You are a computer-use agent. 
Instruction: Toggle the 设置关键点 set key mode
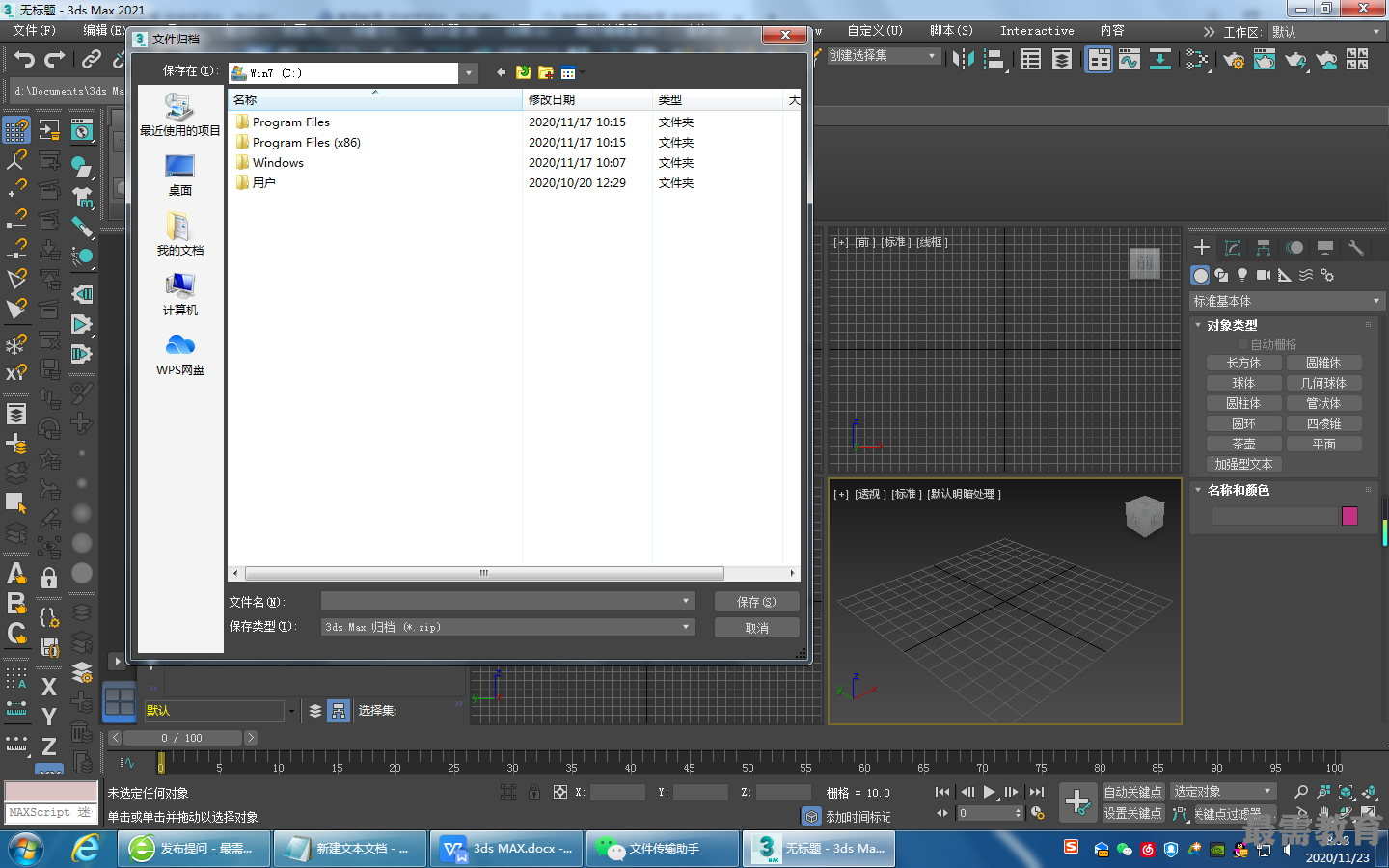(x=1132, y=813)
